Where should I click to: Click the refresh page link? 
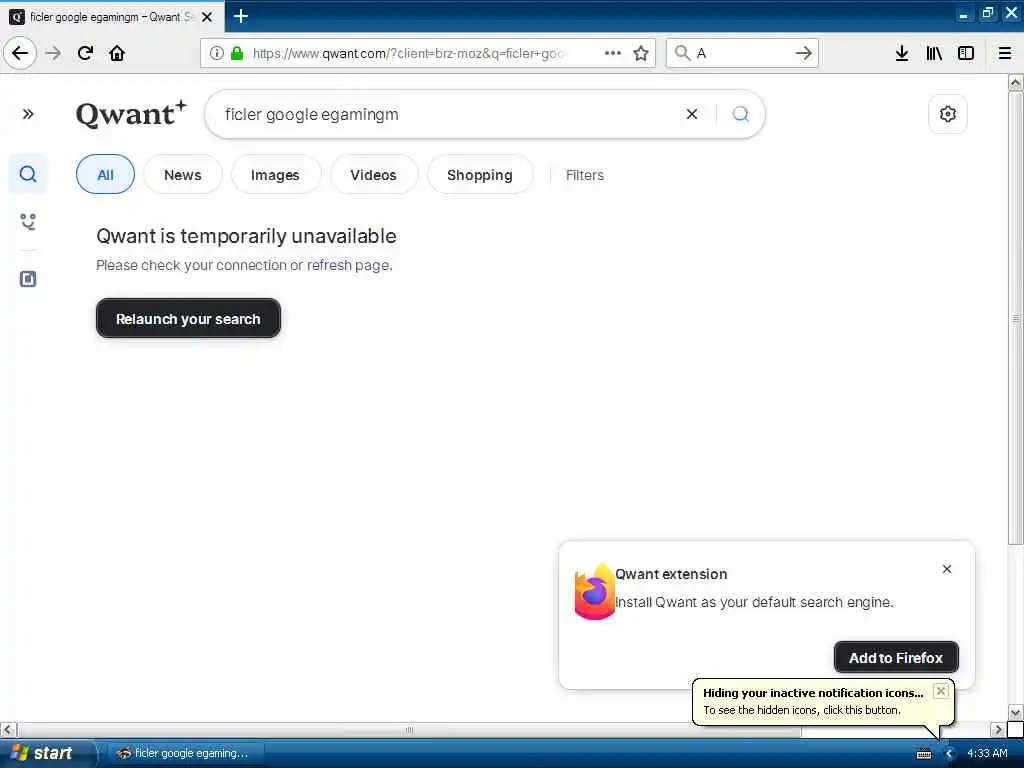(x=348, y=265)
